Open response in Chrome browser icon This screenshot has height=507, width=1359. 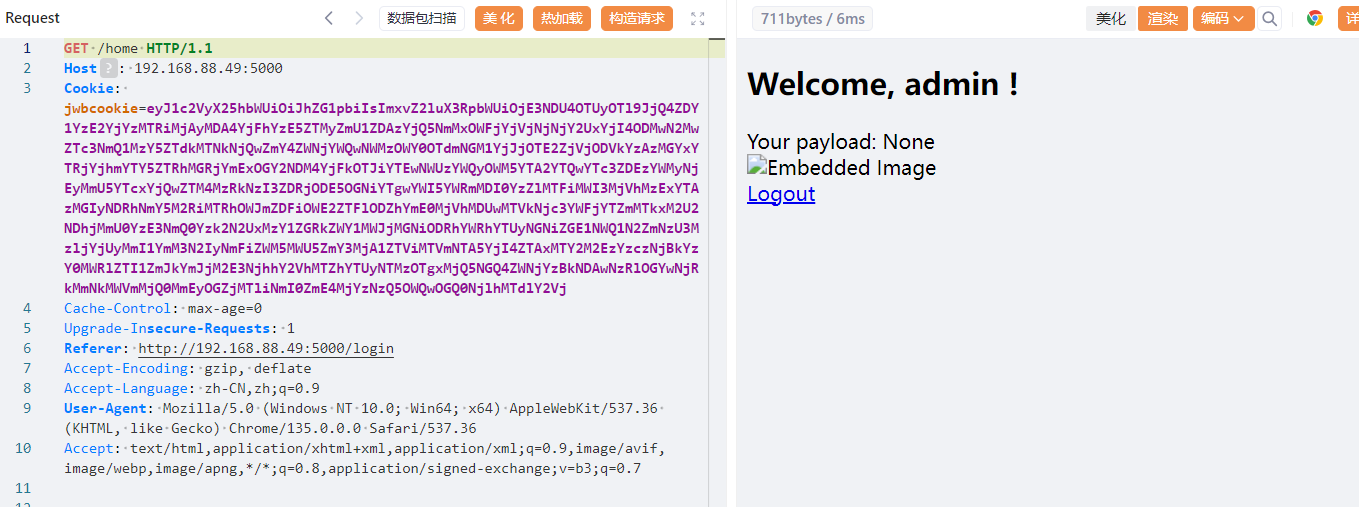click(x=1315, y=18)
